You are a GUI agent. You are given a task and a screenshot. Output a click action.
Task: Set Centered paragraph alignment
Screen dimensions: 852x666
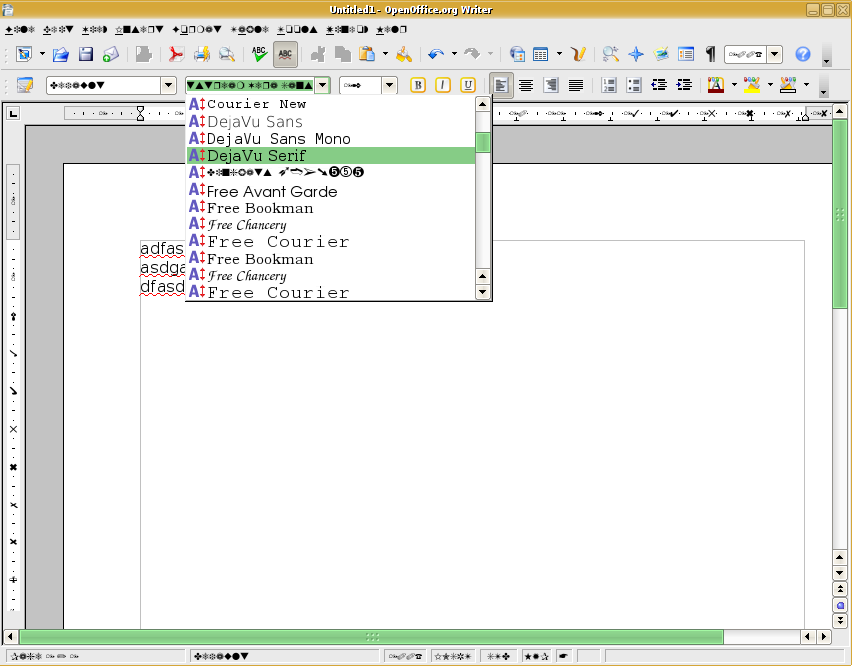click(x=525, y=85)
